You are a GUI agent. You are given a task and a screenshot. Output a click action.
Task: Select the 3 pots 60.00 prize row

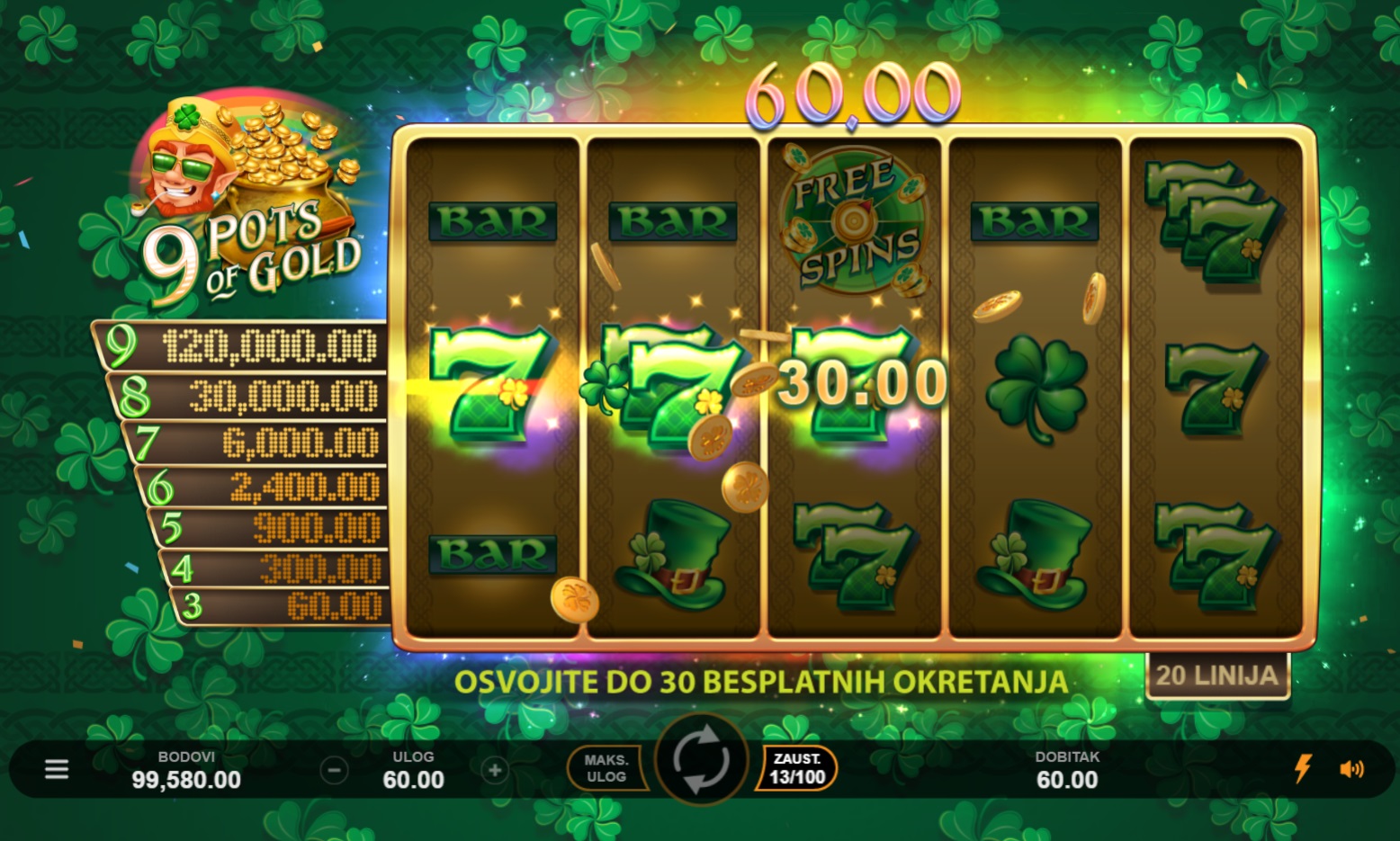(281, 605)
